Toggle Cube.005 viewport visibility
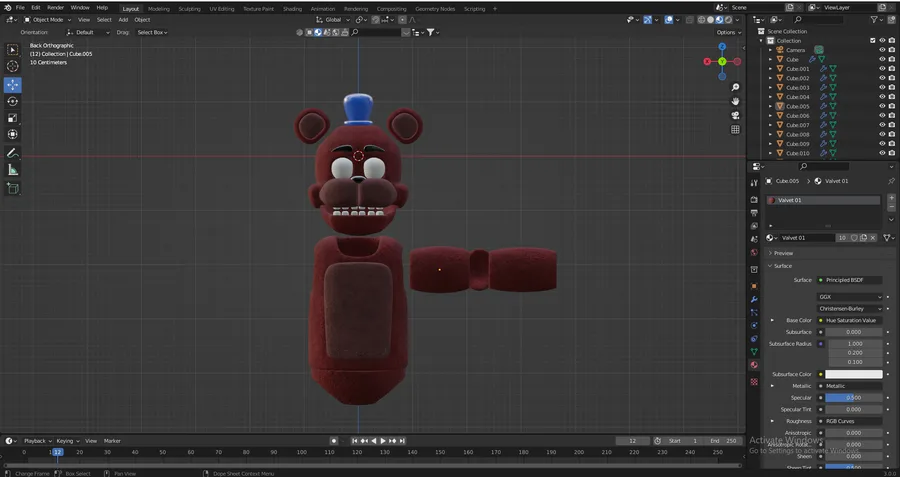Viewport: 900px width, 477px height. click(882, 106)
